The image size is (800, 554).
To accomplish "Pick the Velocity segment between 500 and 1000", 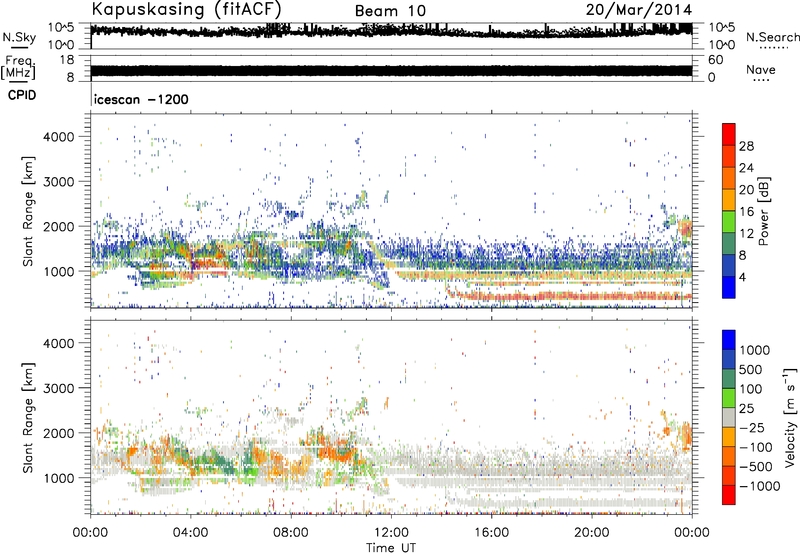I will (x=729, y=359).
